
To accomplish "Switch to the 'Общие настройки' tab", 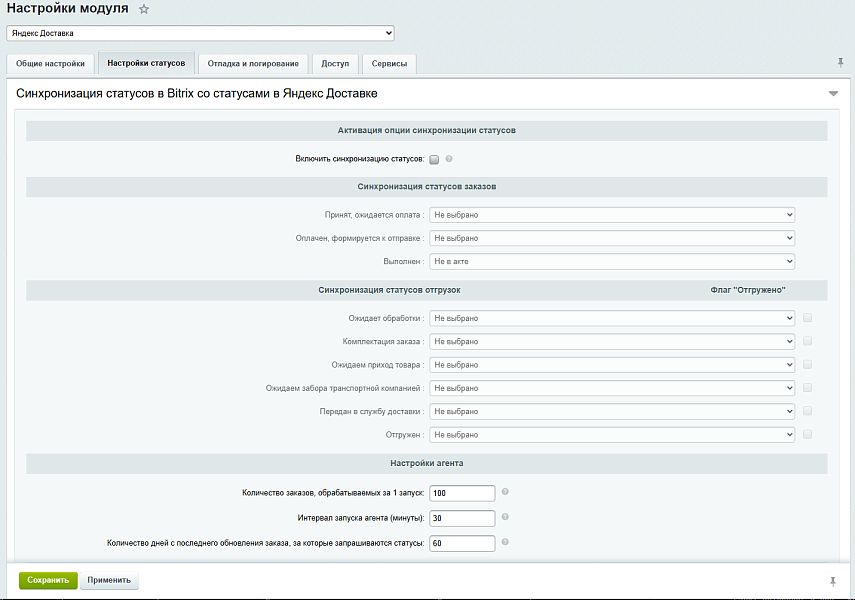I will point(51,64).
